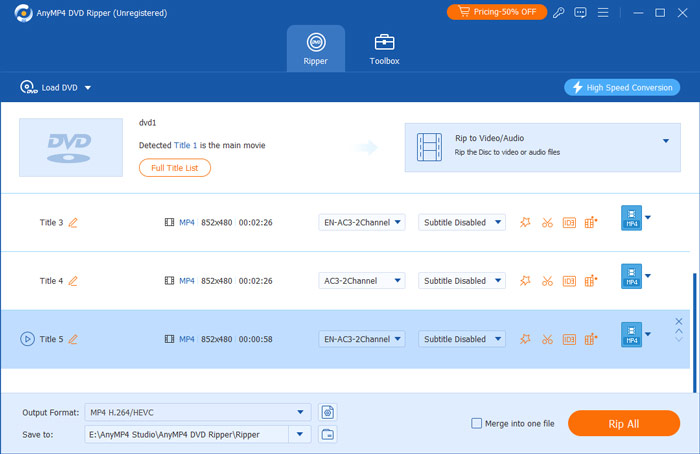Open the Full Title List

click(175, 168)
